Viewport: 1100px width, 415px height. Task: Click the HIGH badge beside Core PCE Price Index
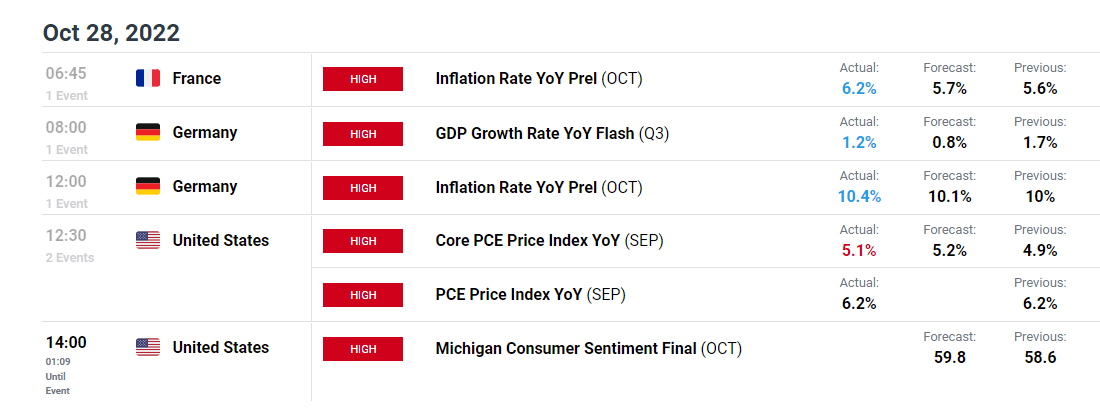click(x=362, y=241)
